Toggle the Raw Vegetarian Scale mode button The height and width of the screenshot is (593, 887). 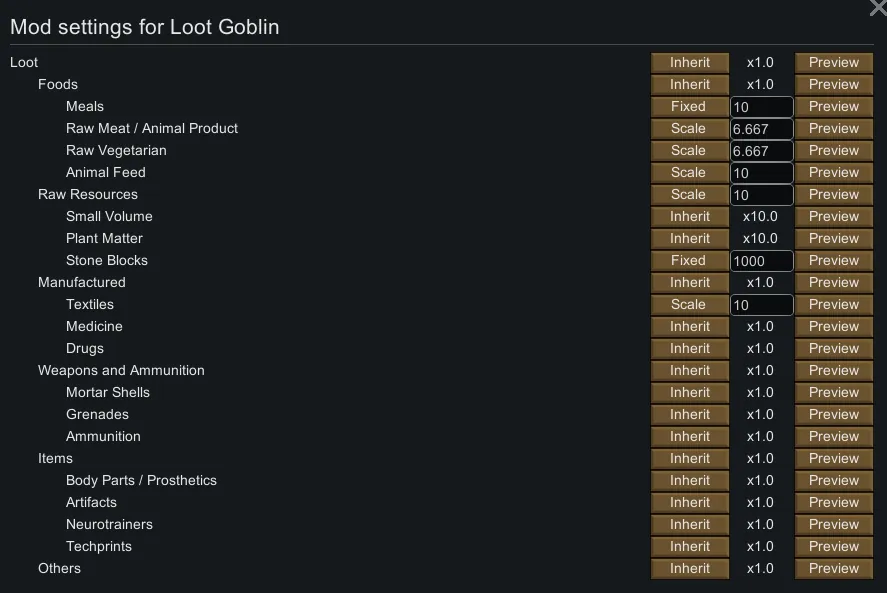pos(688,150)
